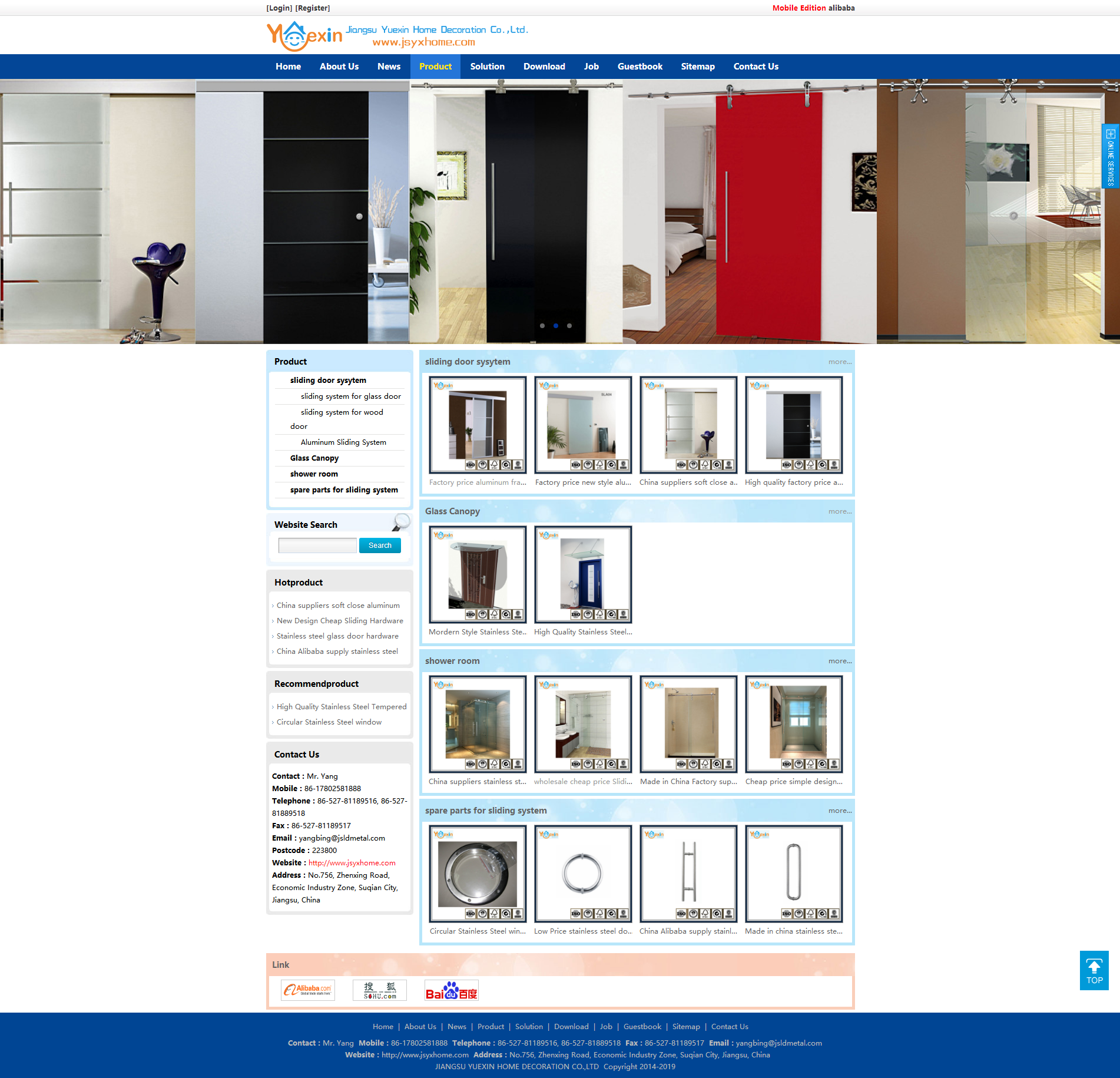Open Factory price new style alu product thumbnail
1120x1078 pixels.
pyautogui.click(x=583, y=425)
